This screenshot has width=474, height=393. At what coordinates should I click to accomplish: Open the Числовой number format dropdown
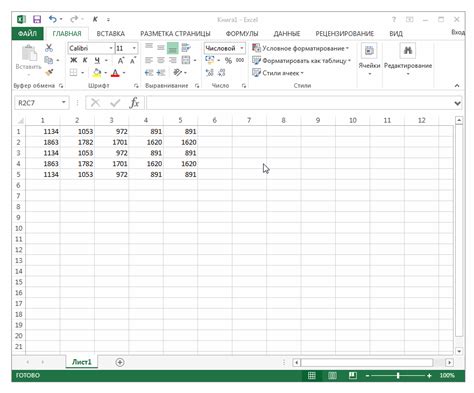[x=242, y=48]
